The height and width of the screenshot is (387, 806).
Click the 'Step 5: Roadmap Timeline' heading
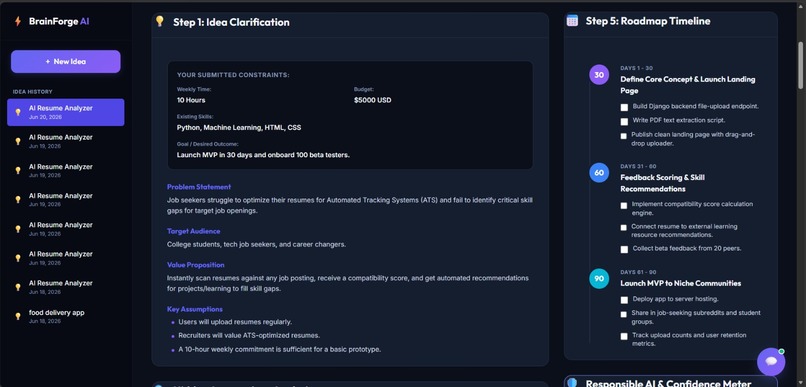(648, 21)
